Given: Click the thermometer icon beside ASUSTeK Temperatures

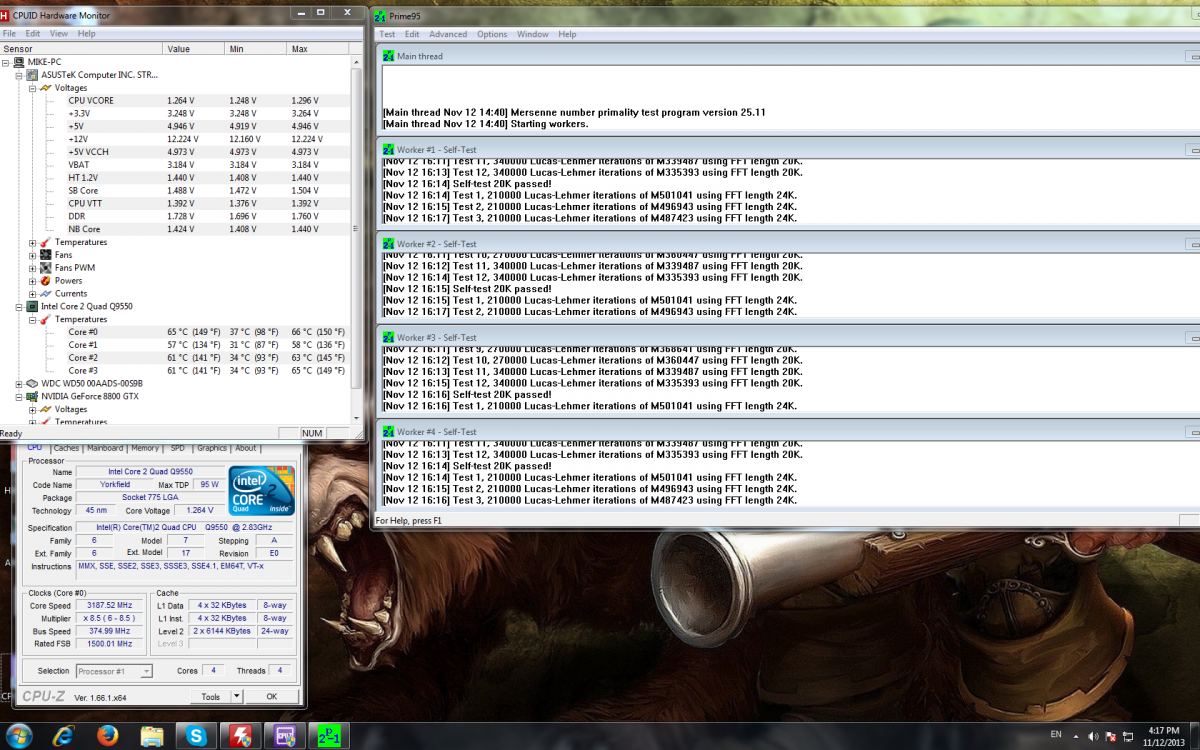Looking at the screenshot, I should pos(46,242).
